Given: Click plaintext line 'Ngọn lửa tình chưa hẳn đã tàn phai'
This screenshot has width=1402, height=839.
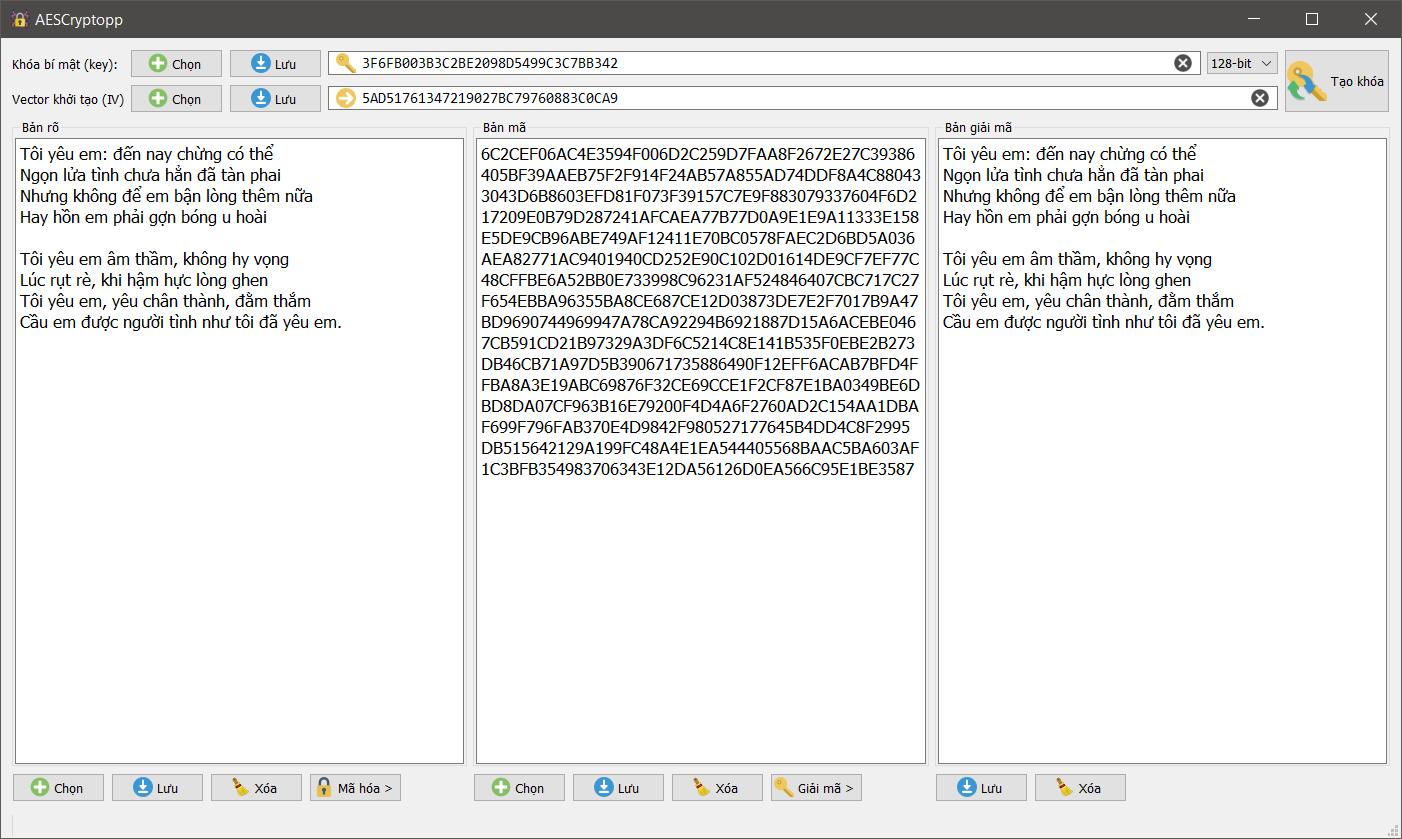Looking at the screenshot, I should [150, 175].
